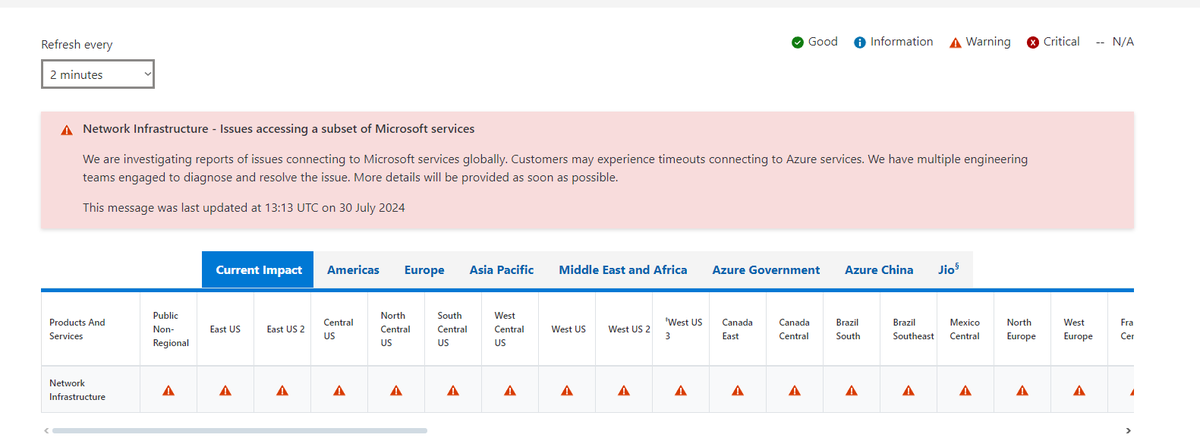
Task: Open the Americas tab
Action: [x=353, y=270]
